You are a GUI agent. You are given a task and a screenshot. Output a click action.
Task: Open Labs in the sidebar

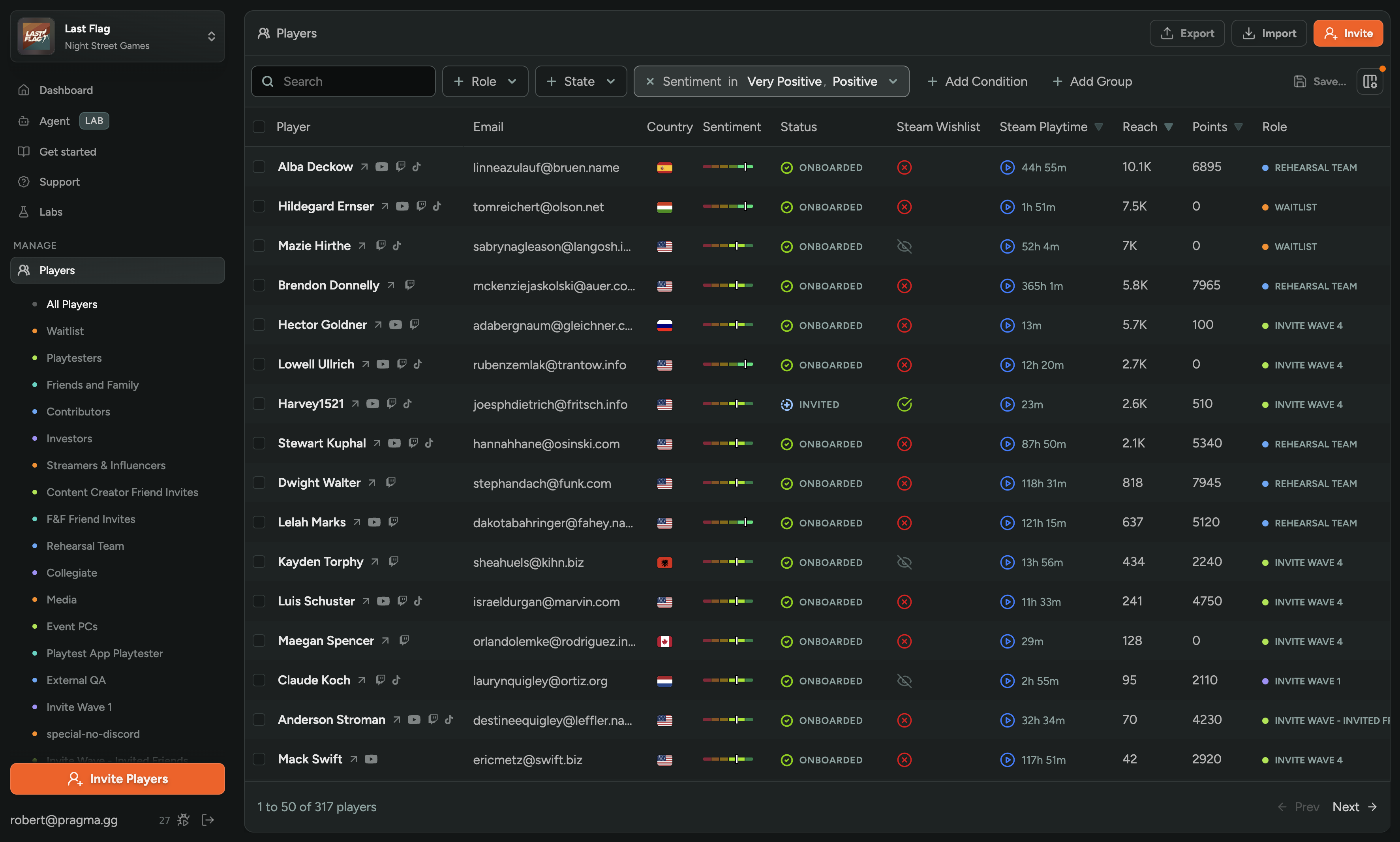coord(51,212)
